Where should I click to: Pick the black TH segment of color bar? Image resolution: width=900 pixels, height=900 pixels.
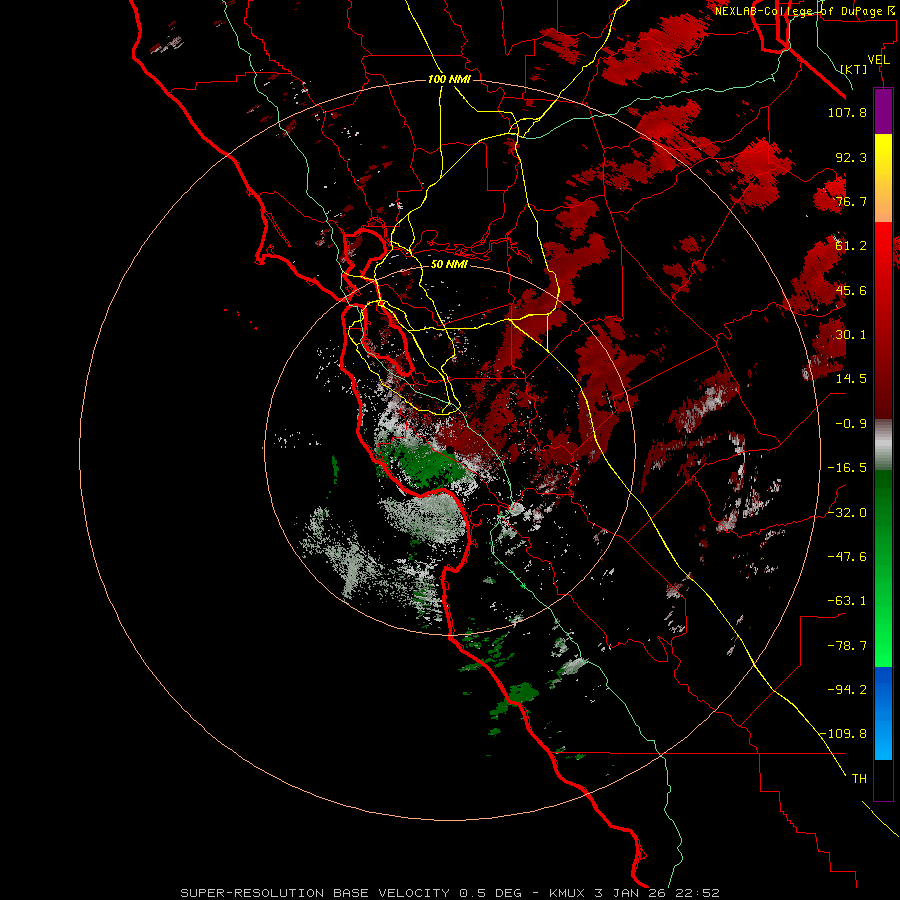point(883,779)
